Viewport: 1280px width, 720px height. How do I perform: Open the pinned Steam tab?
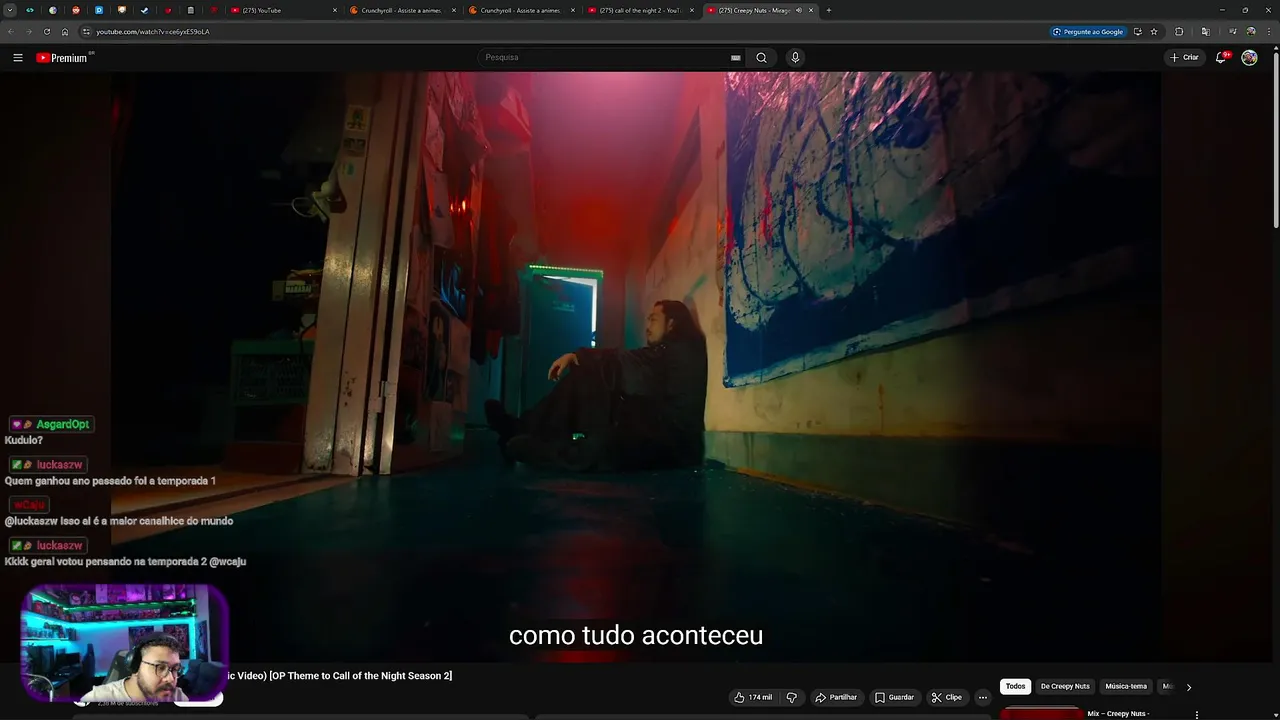coord(145,10)
